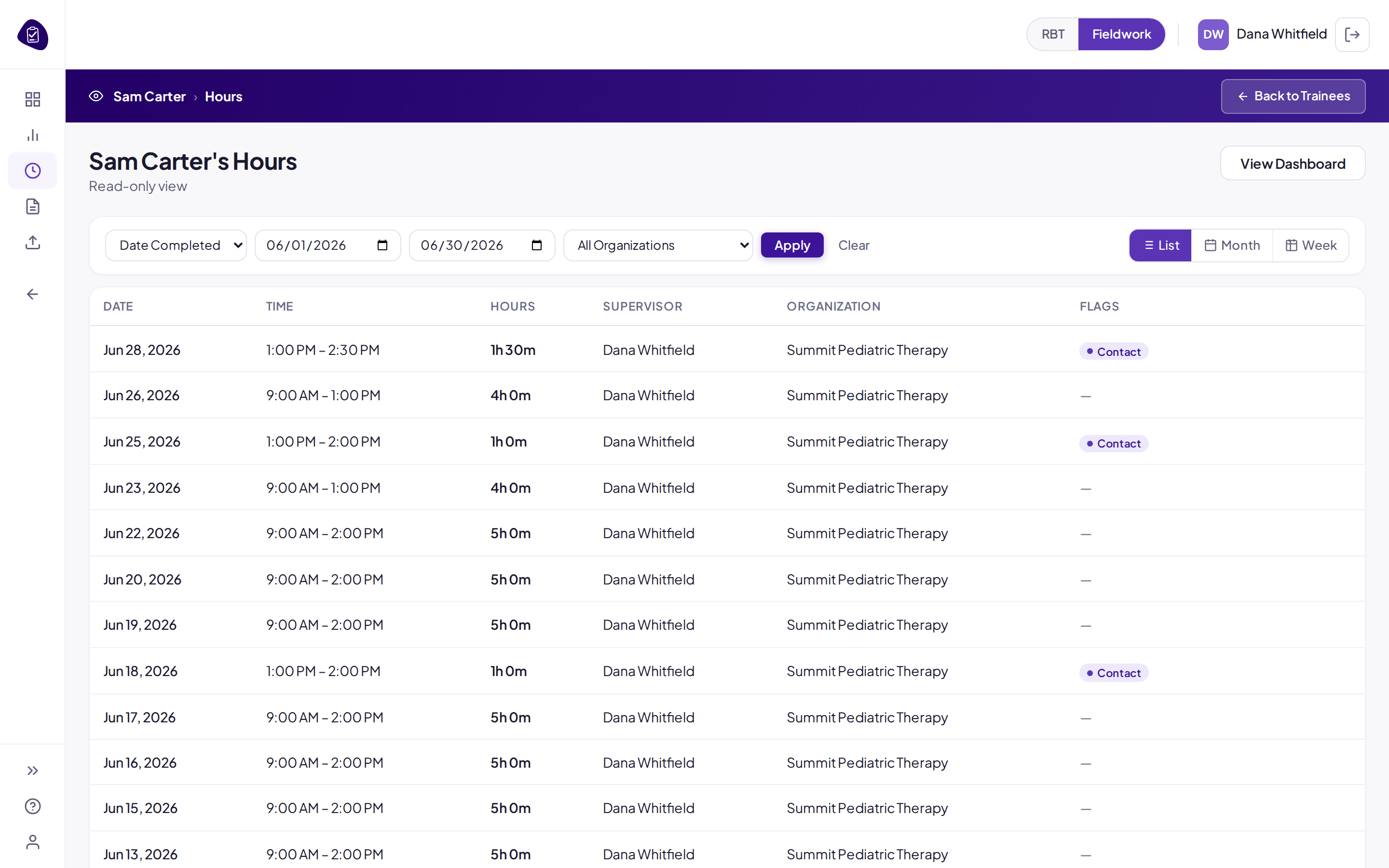Screen dimensions: 1389x868
Task: Expand the All Organizations dropdown
Action: pos(658,245)
